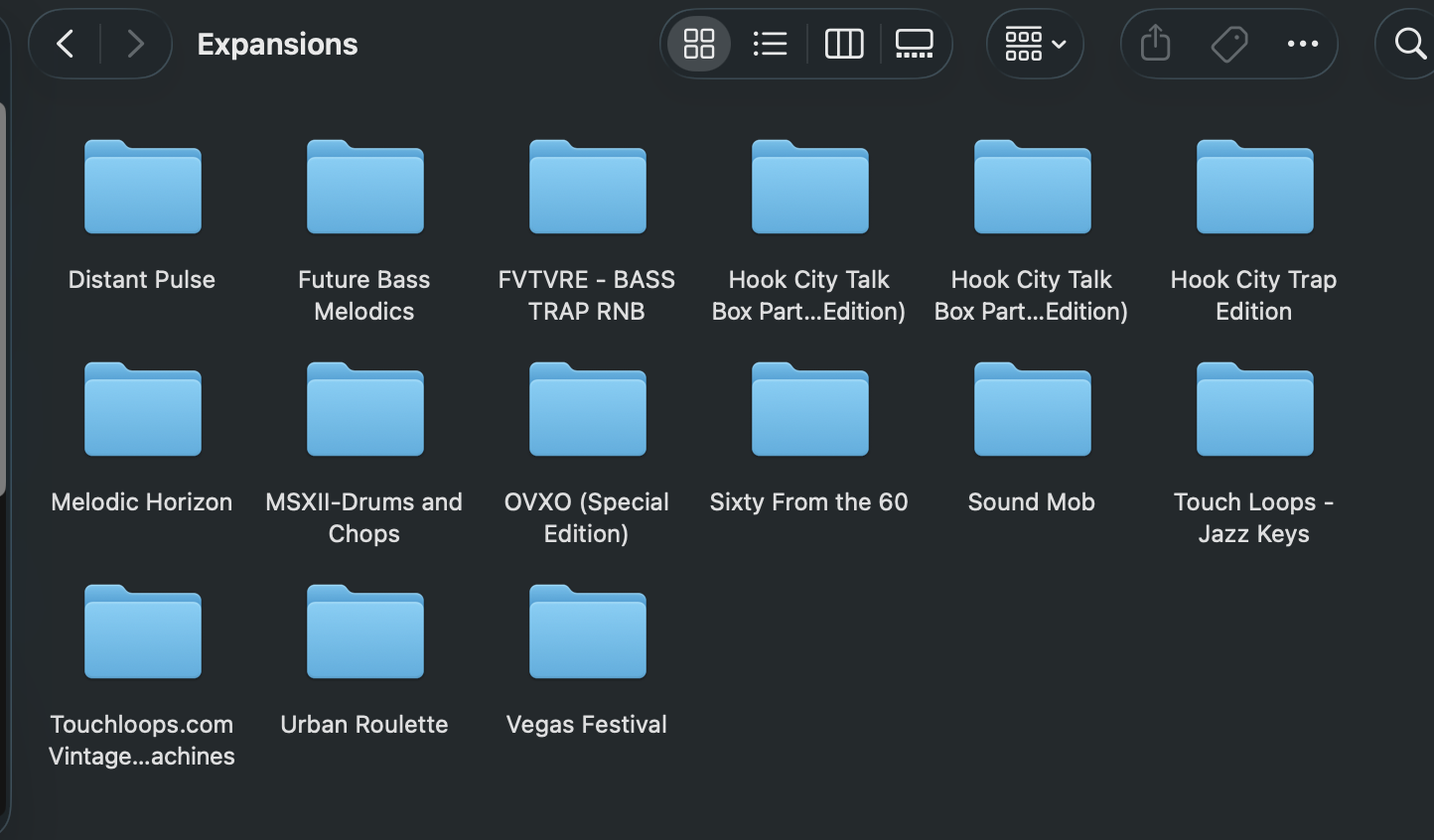Click the Expansions window title
The width and height of the screenshot is (1434, 840).
click(277, 44)
